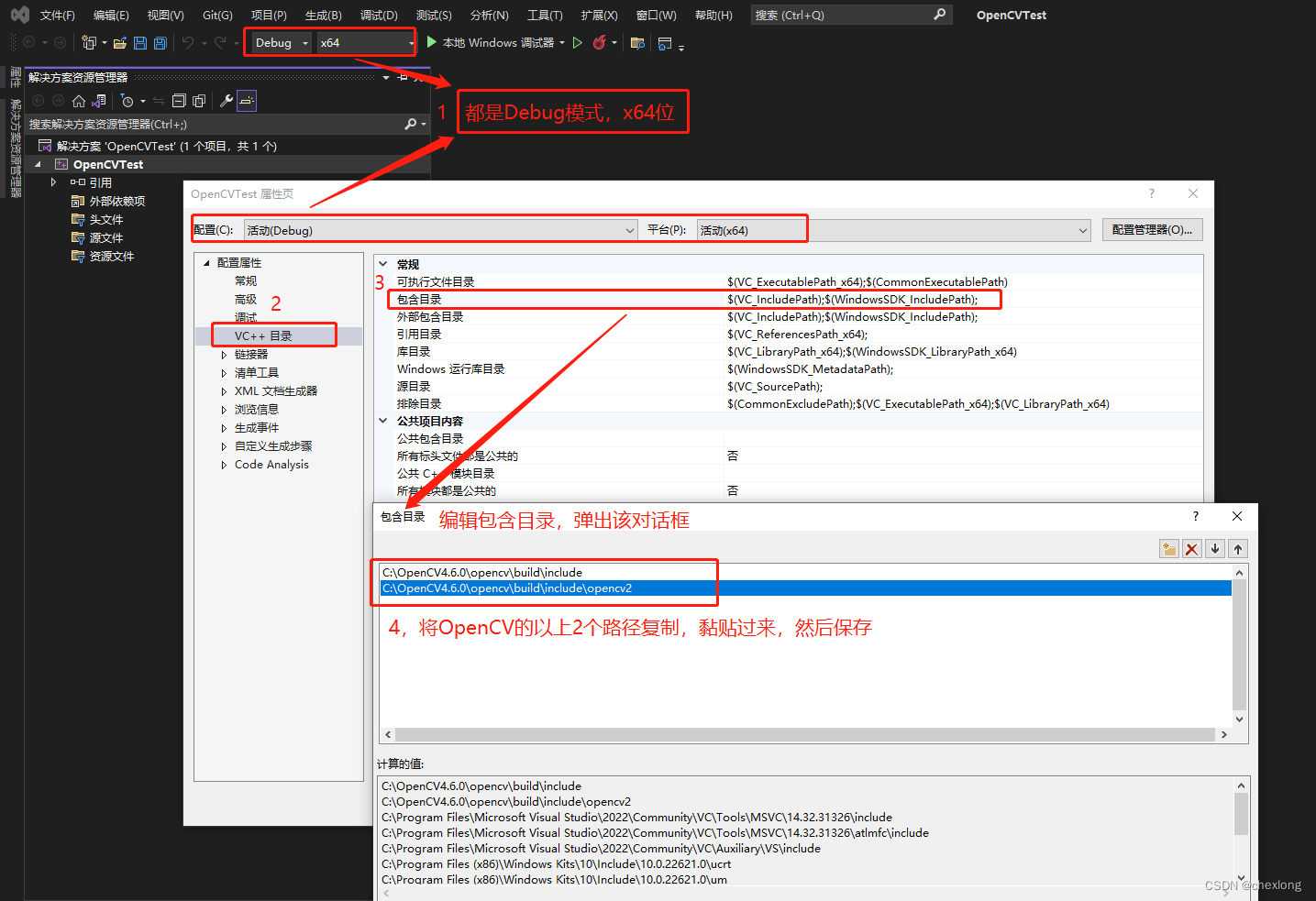
Task: Select the 库目录 property row
Action: coord(788,352)
